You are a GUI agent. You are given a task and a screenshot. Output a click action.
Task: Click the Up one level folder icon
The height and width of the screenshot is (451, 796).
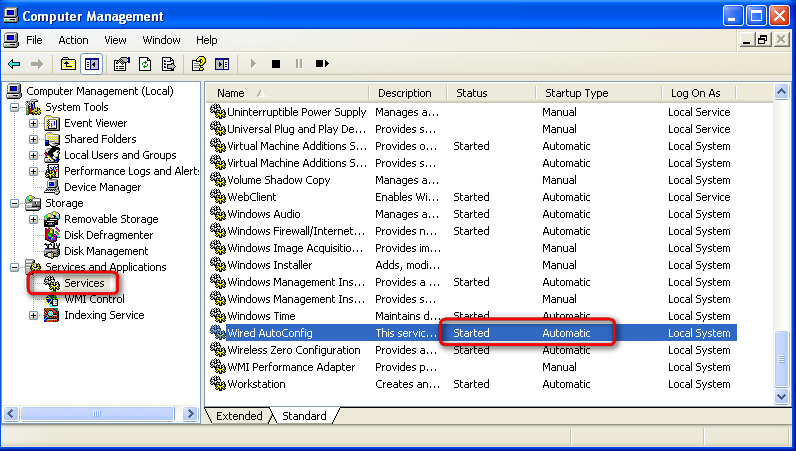pos(68,64)
